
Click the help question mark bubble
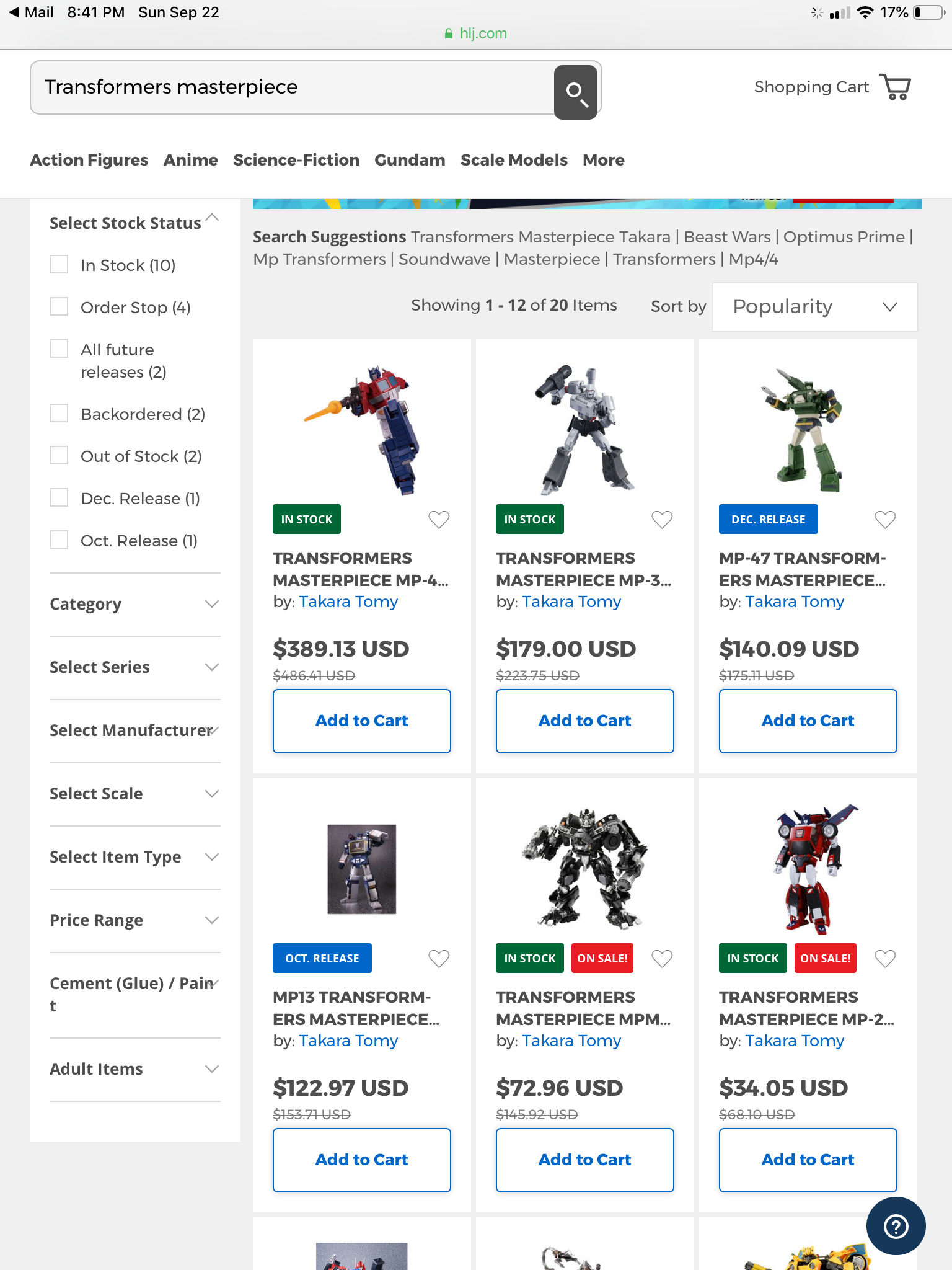point(896,1226)
